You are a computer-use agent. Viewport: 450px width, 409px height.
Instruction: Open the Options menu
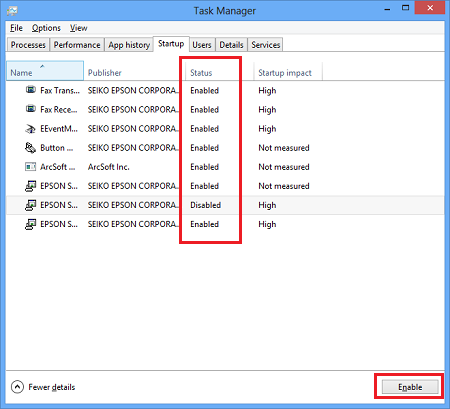pos(46,28)
